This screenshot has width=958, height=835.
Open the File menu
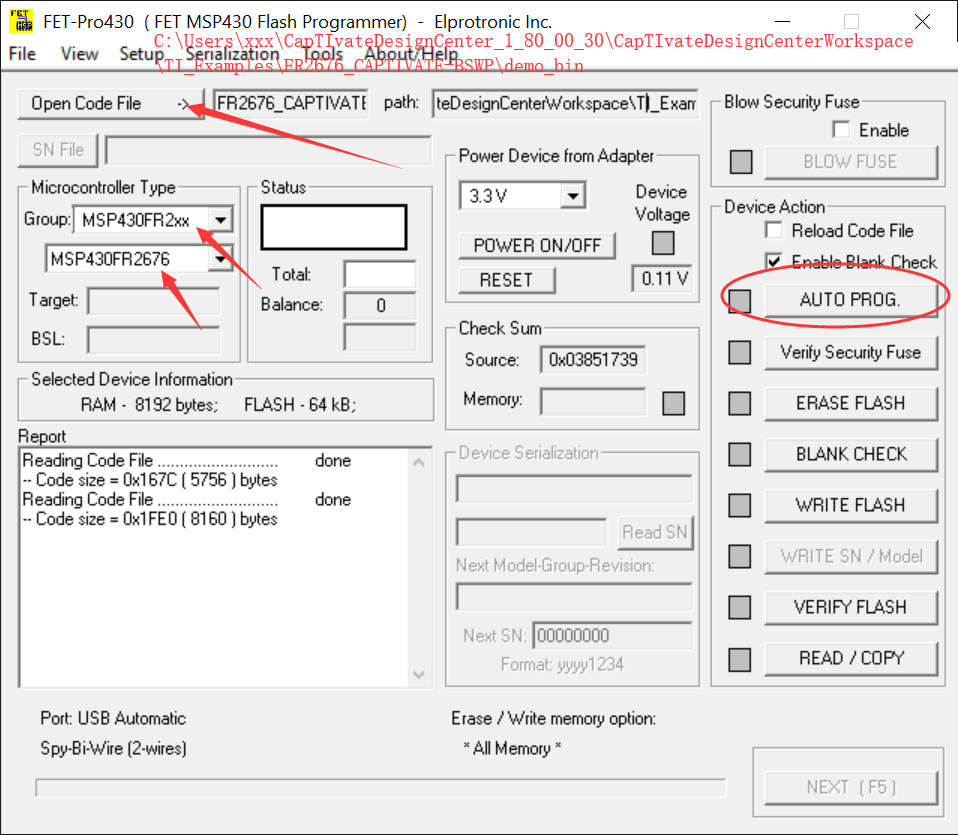click(x=23, y=54)
